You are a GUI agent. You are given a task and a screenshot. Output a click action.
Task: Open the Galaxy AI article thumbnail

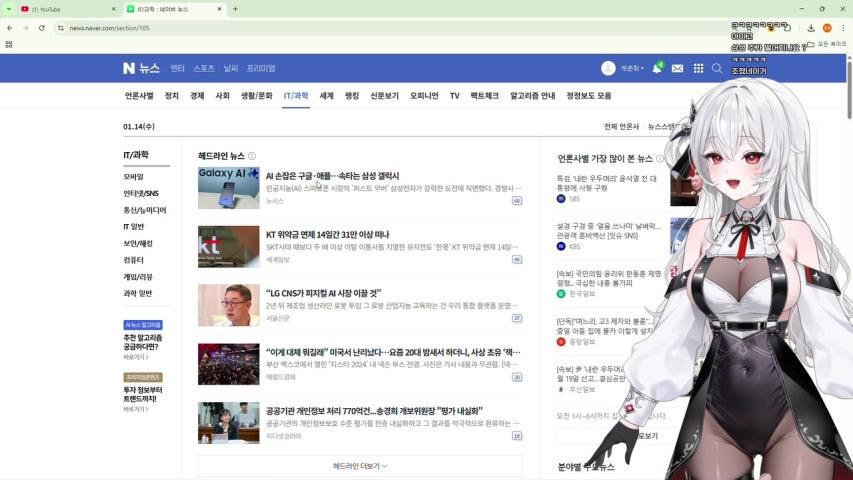(228, 188)
